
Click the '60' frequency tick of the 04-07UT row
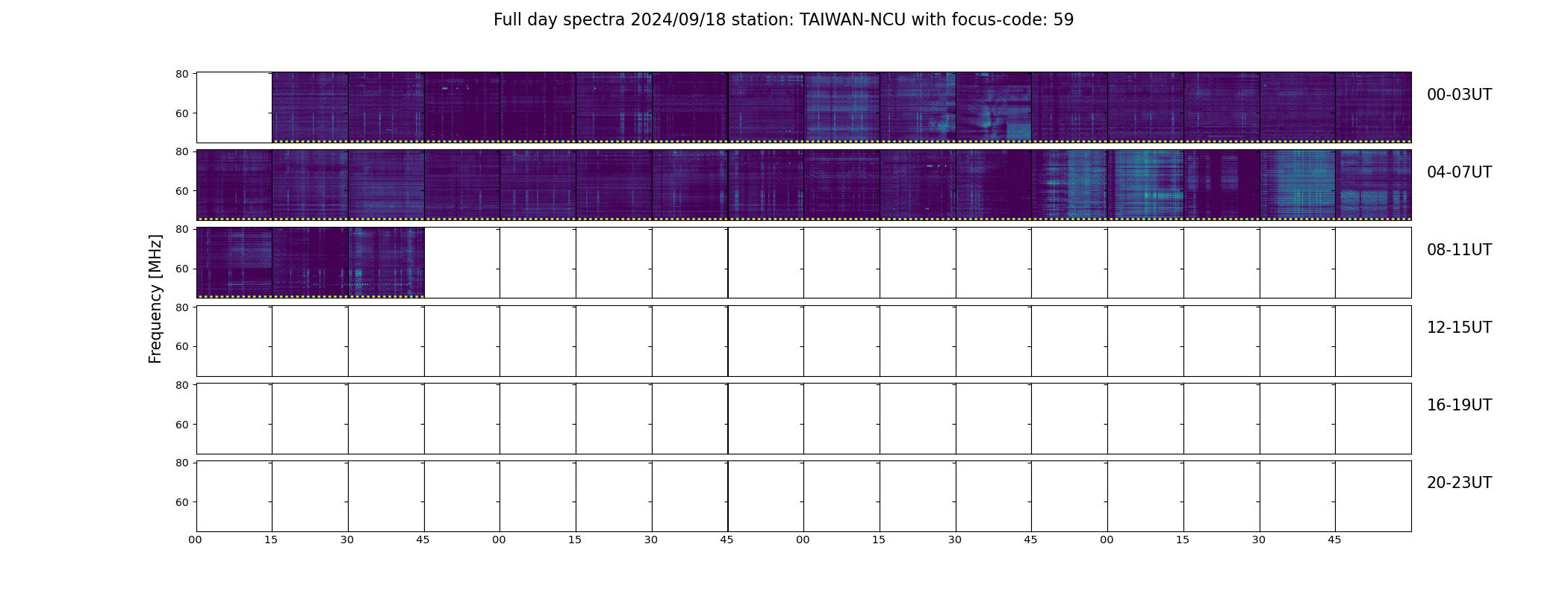[x=181, y=191]
